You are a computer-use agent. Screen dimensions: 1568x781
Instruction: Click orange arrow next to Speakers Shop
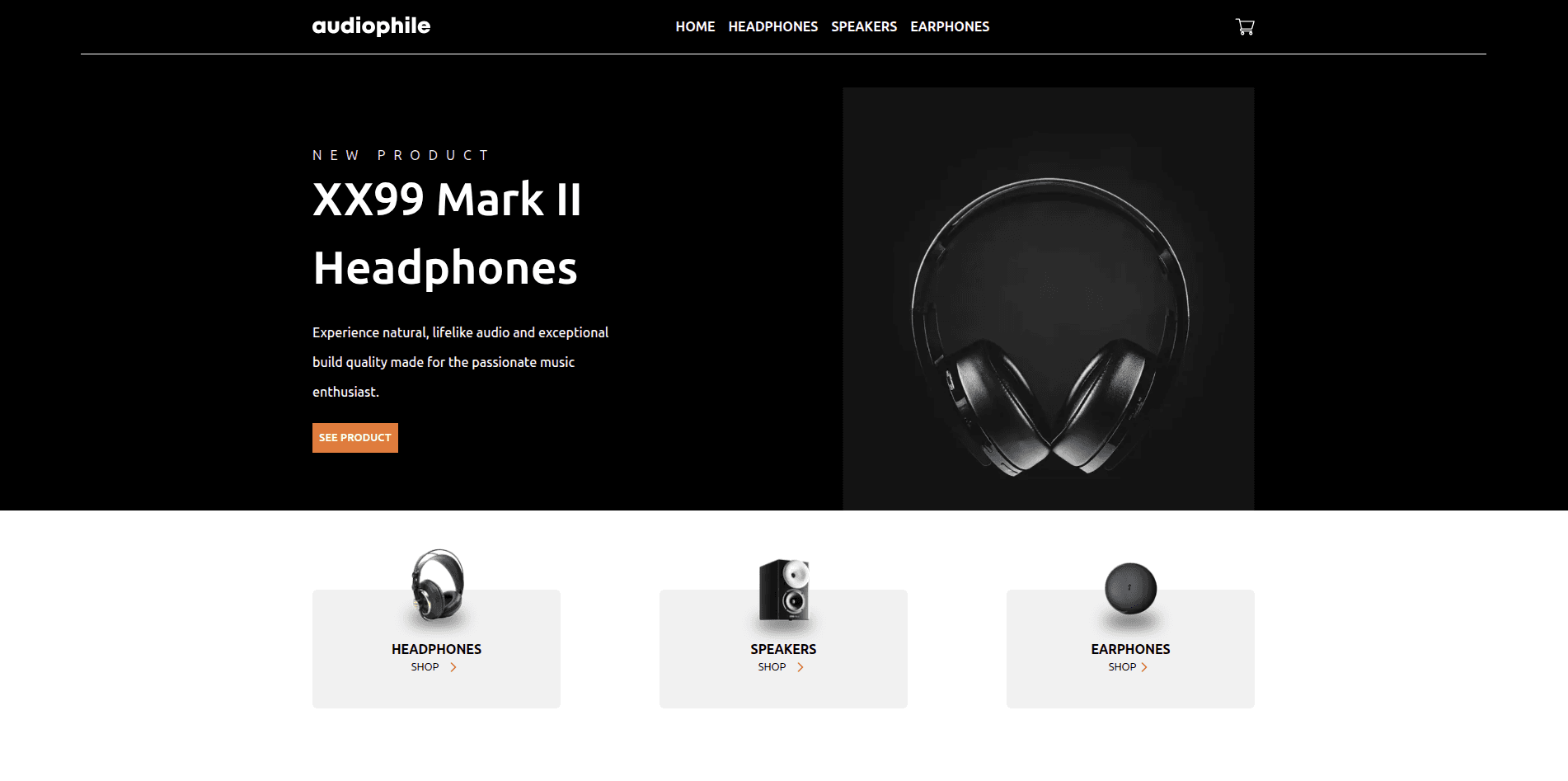coord(800,667)
